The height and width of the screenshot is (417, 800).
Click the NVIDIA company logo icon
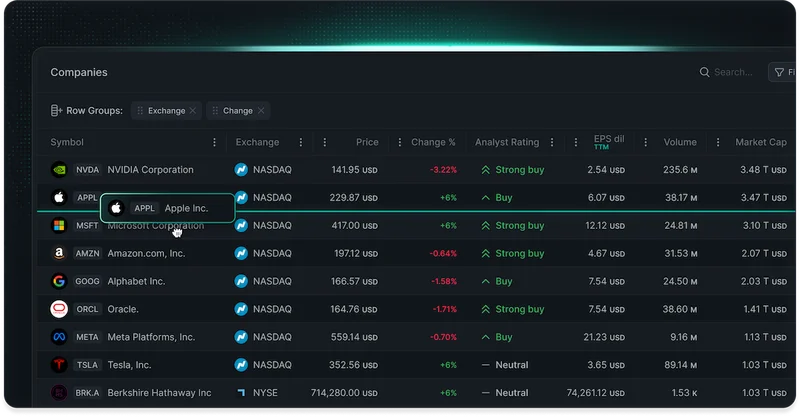[x=58, y=170]
